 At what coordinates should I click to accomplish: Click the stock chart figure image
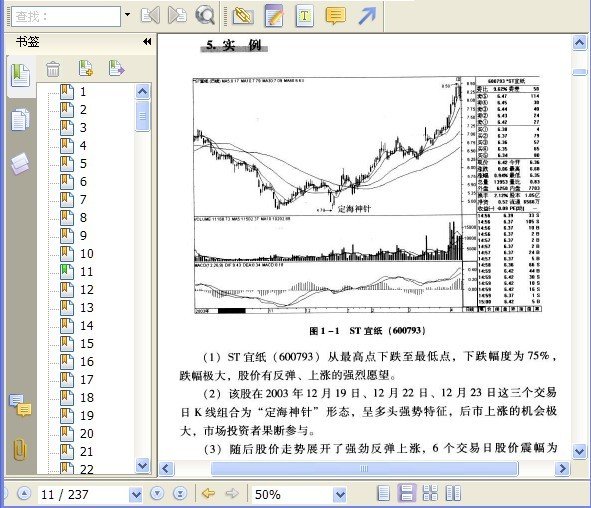coord(367,195)
